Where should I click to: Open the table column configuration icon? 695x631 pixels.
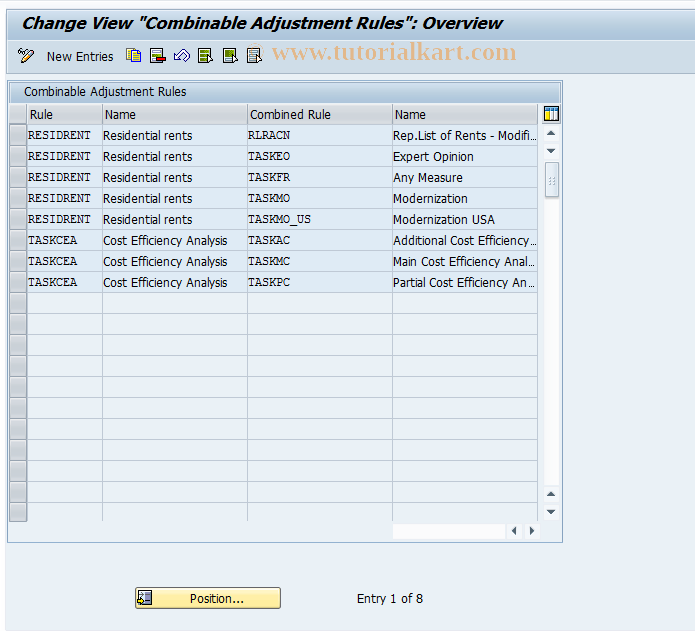(x=551, y=114)
